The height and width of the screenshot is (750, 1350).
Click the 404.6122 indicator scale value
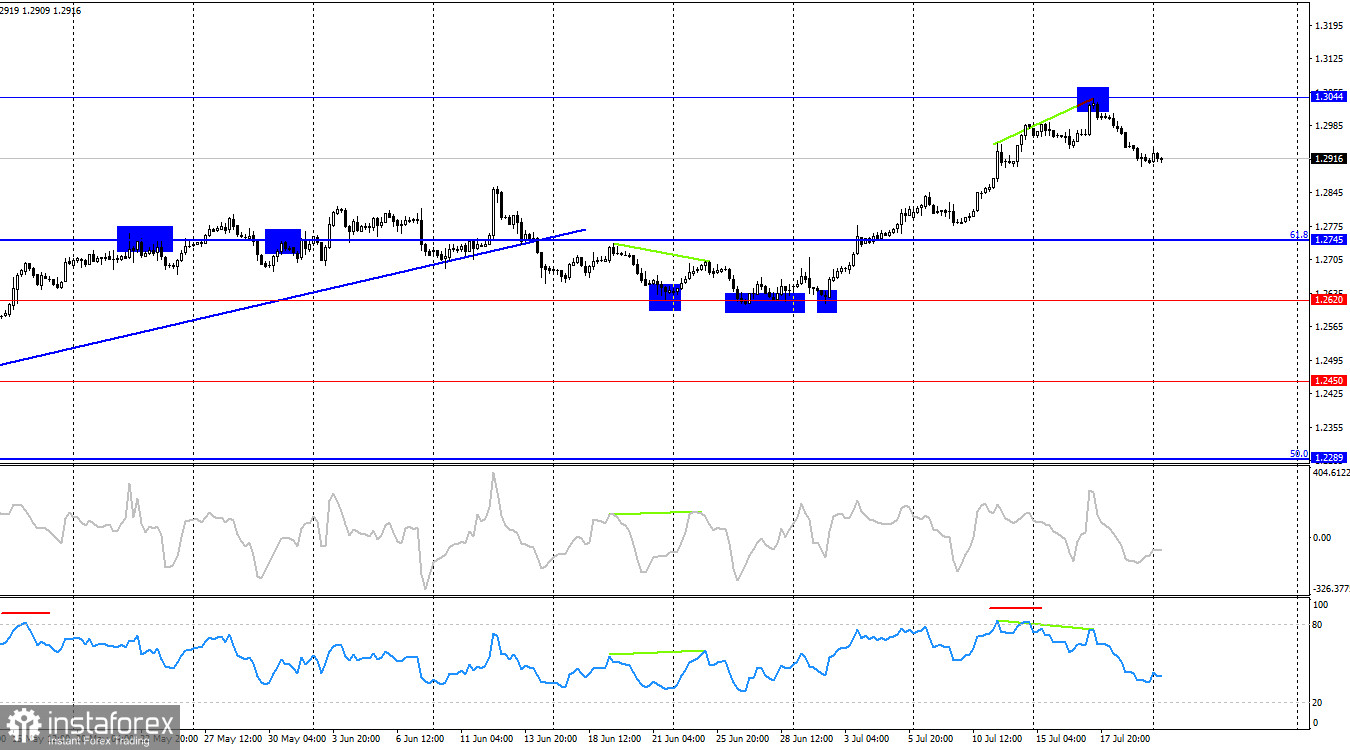[1331, 472]
